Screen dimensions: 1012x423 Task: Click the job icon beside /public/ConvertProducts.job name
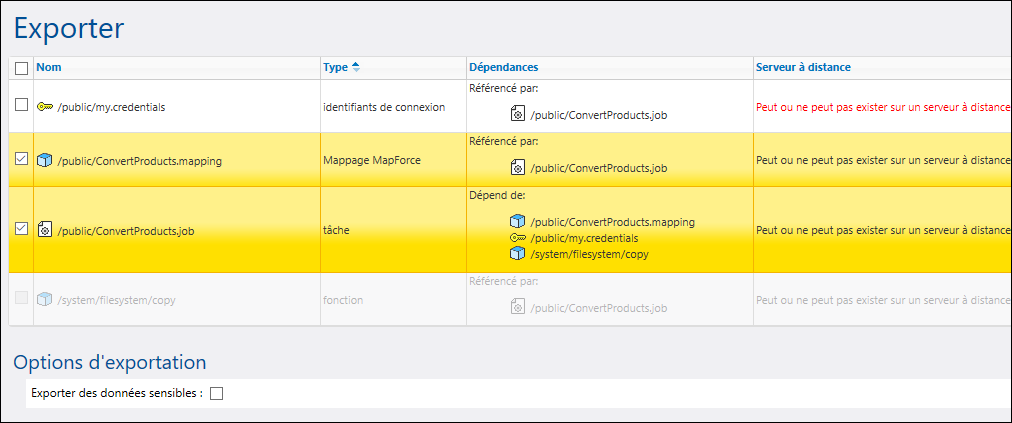pyautogui.click(x=44, y=230)
